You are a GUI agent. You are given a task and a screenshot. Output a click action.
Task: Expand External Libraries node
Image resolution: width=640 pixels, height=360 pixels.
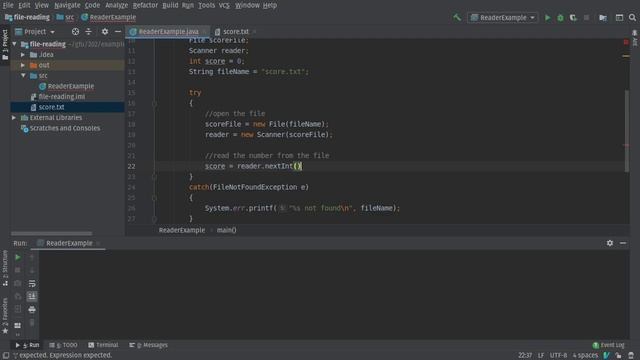[14, 118]
